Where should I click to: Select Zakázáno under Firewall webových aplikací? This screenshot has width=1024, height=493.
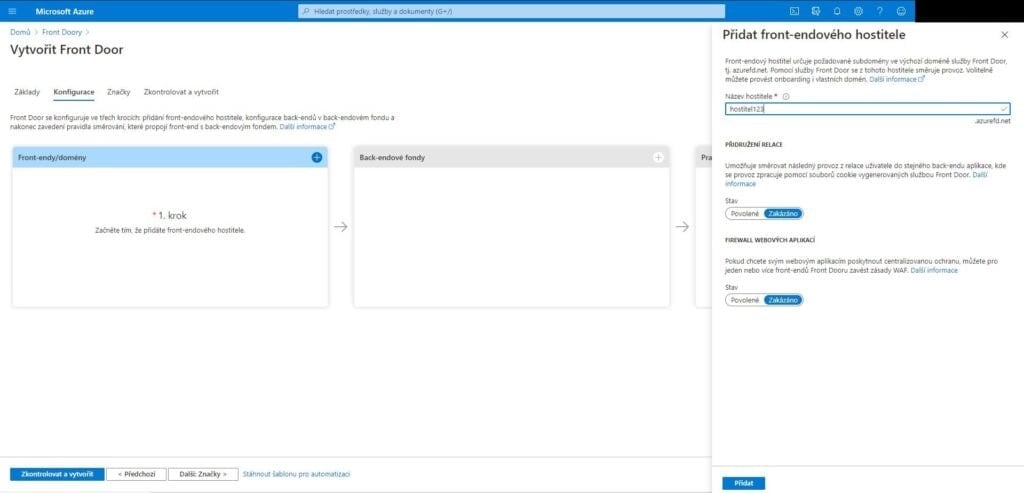782,300
